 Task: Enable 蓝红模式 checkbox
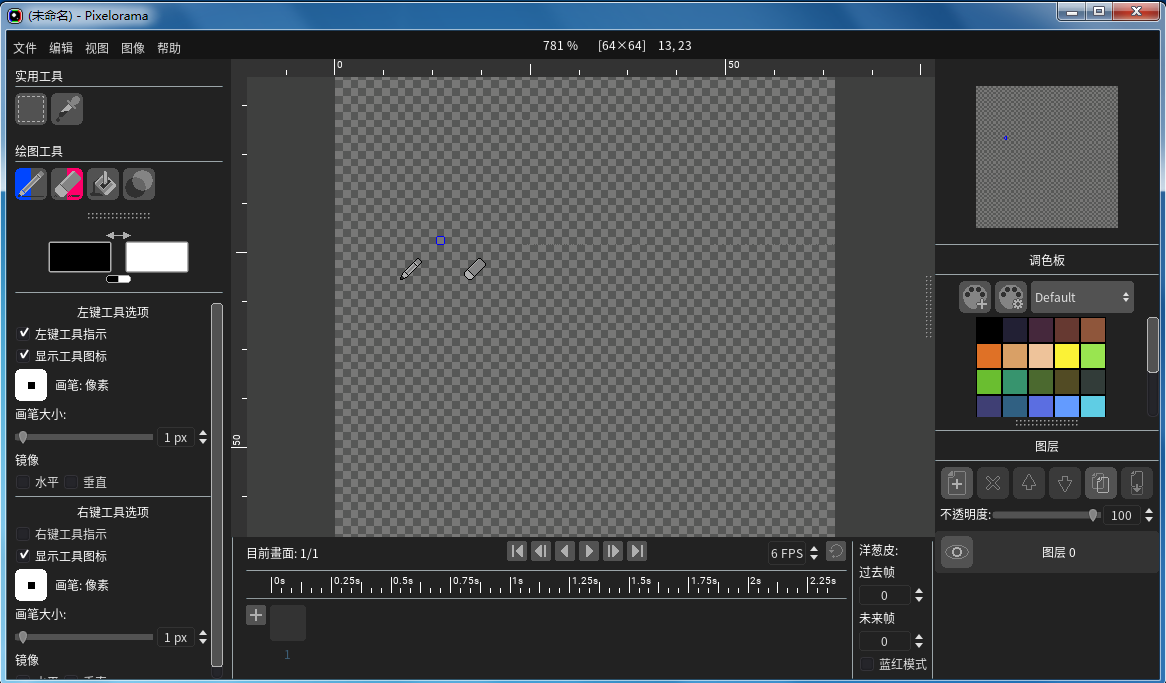(866, 664)
